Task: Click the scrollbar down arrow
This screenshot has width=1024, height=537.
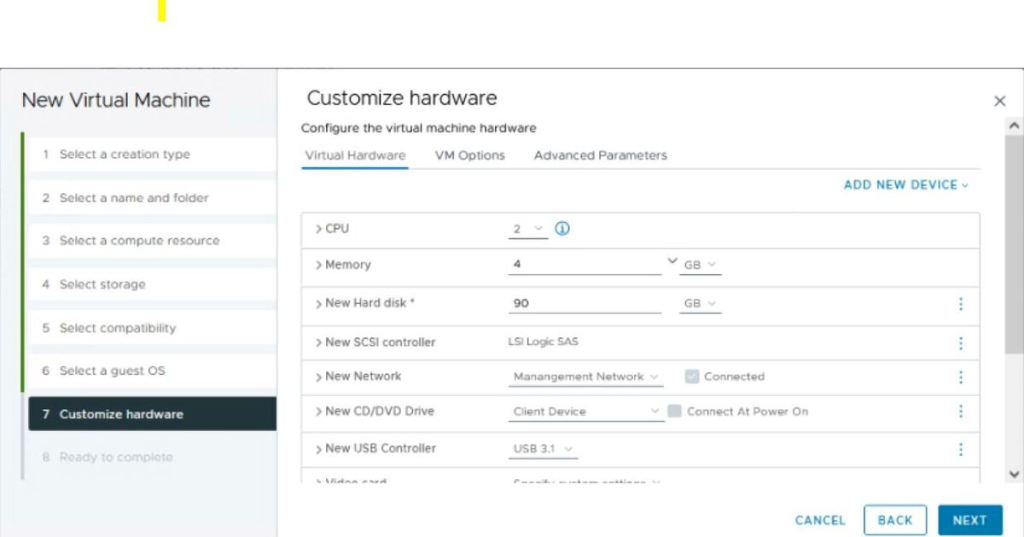Action: click(1014, 475)
